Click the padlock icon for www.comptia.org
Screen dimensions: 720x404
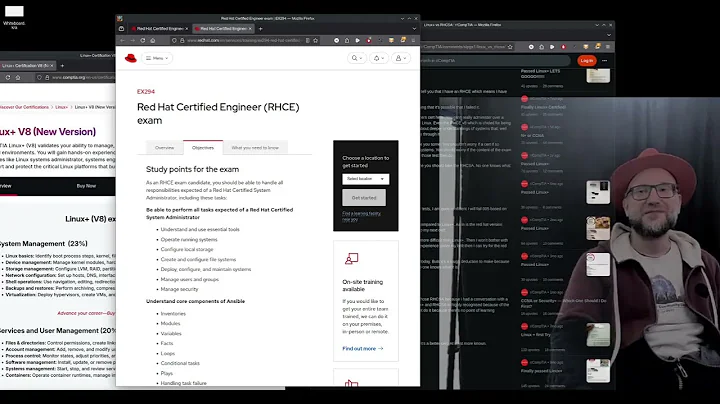pos(47,78)
